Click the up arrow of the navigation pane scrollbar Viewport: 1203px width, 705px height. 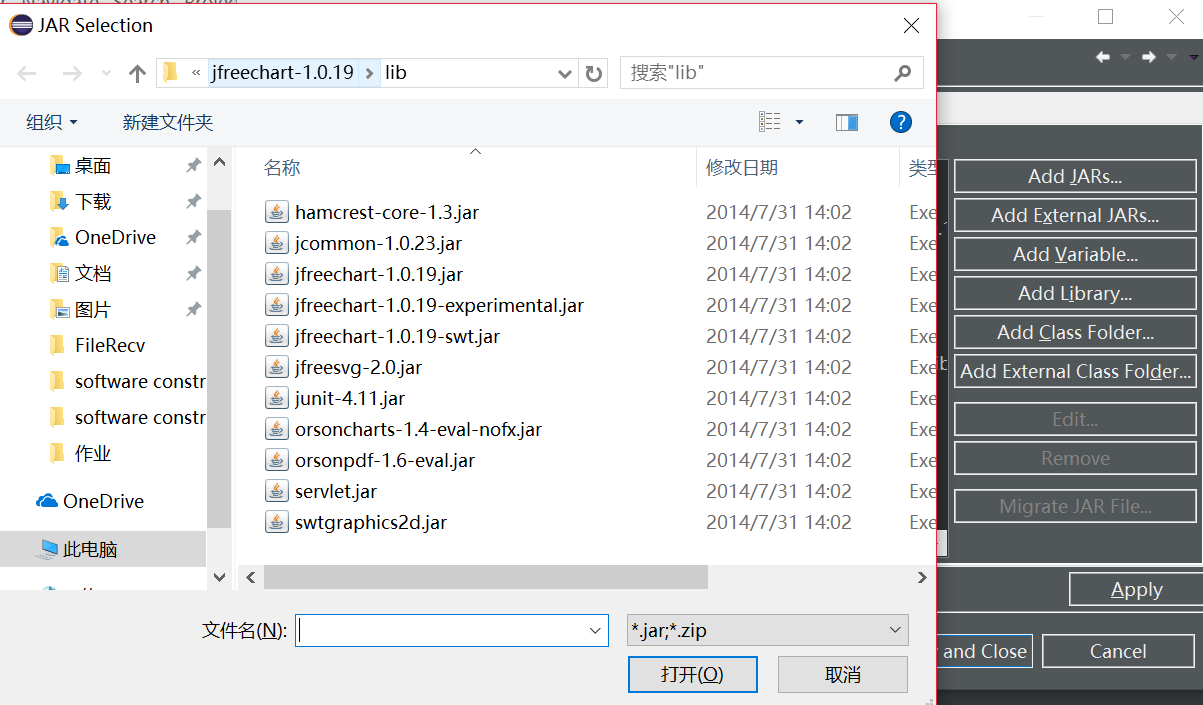[x=220, y=160]
